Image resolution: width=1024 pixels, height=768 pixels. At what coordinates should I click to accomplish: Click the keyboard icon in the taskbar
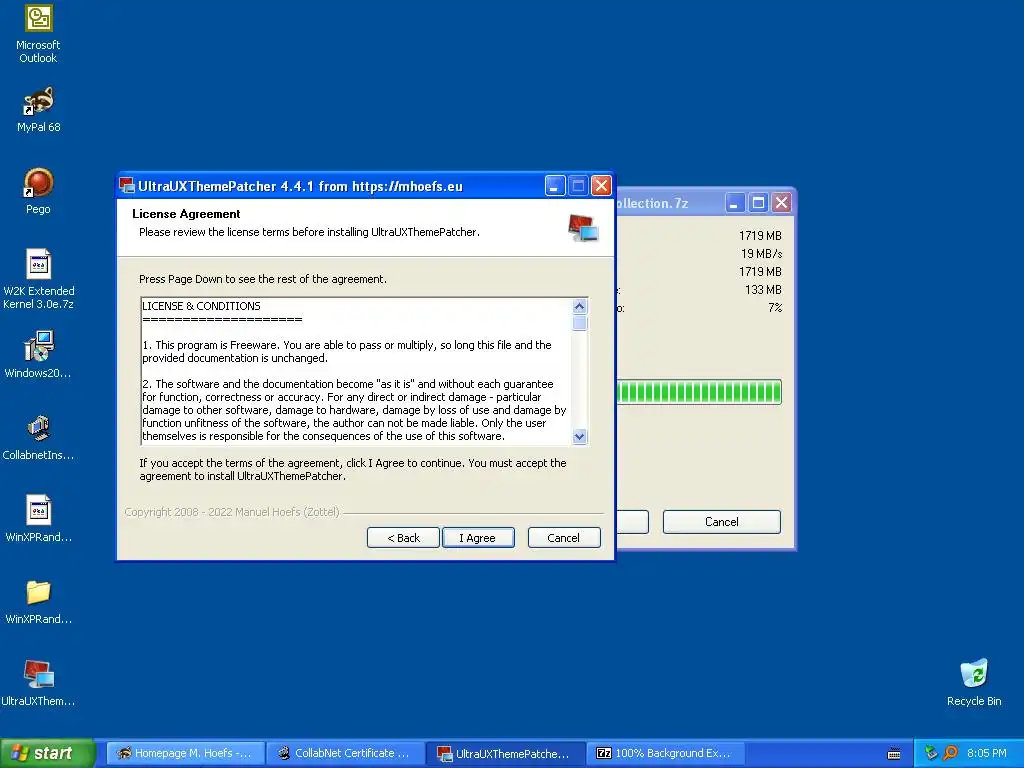click(894, 754)
